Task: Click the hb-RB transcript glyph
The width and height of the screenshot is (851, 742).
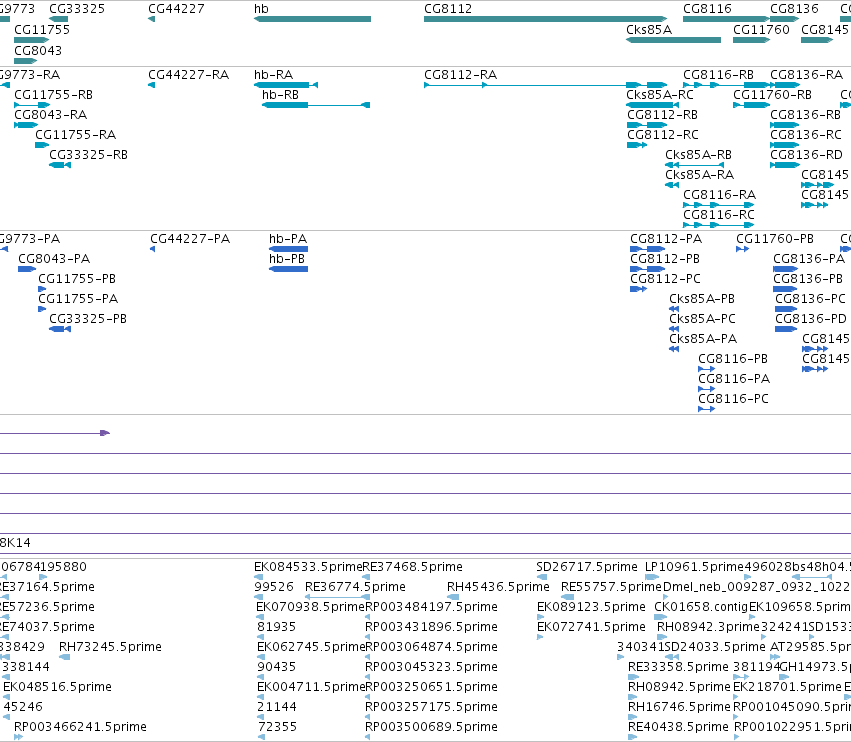Action: [x=316, y=105]
